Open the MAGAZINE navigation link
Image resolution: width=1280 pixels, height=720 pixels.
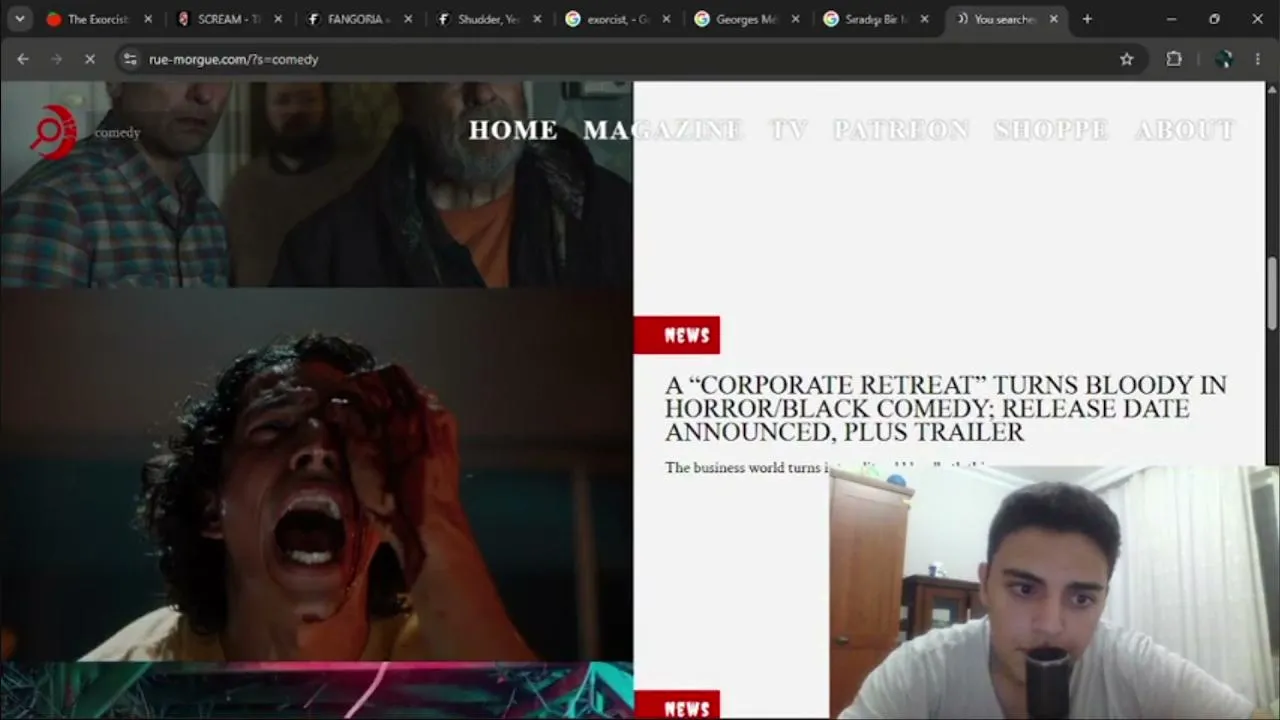(662, 130)
